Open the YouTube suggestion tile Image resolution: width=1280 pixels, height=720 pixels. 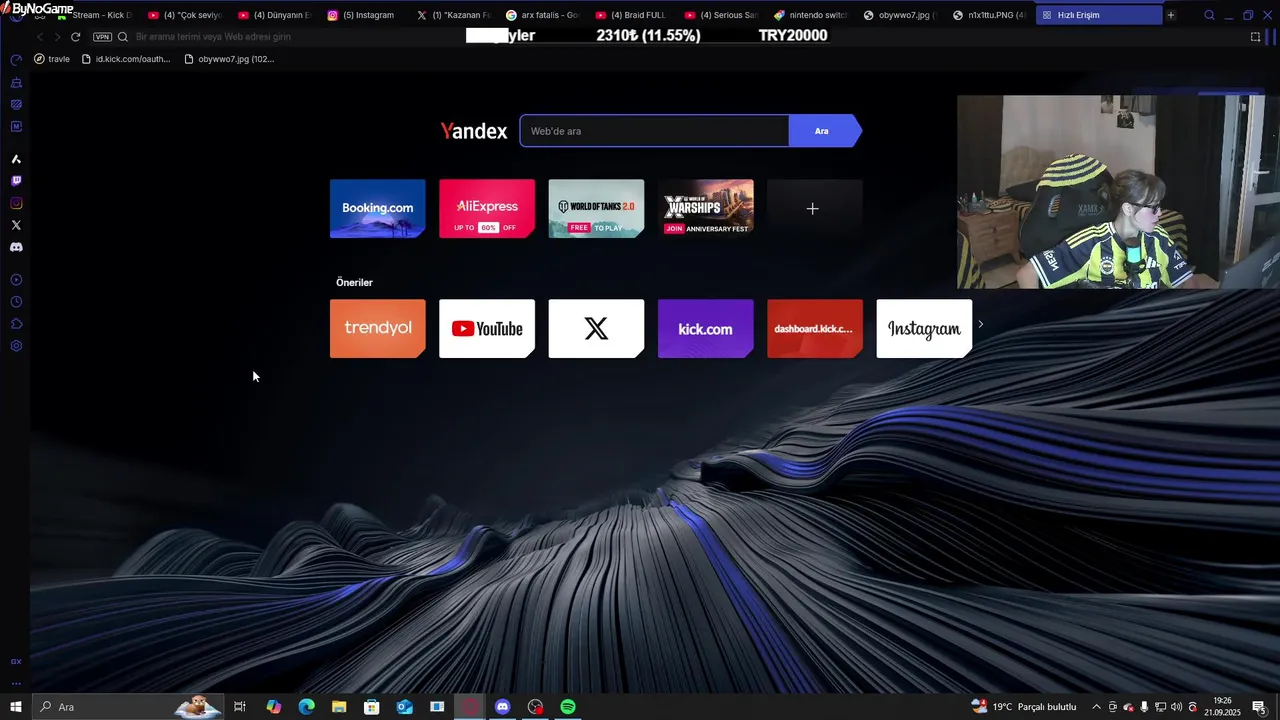(487, 328)
